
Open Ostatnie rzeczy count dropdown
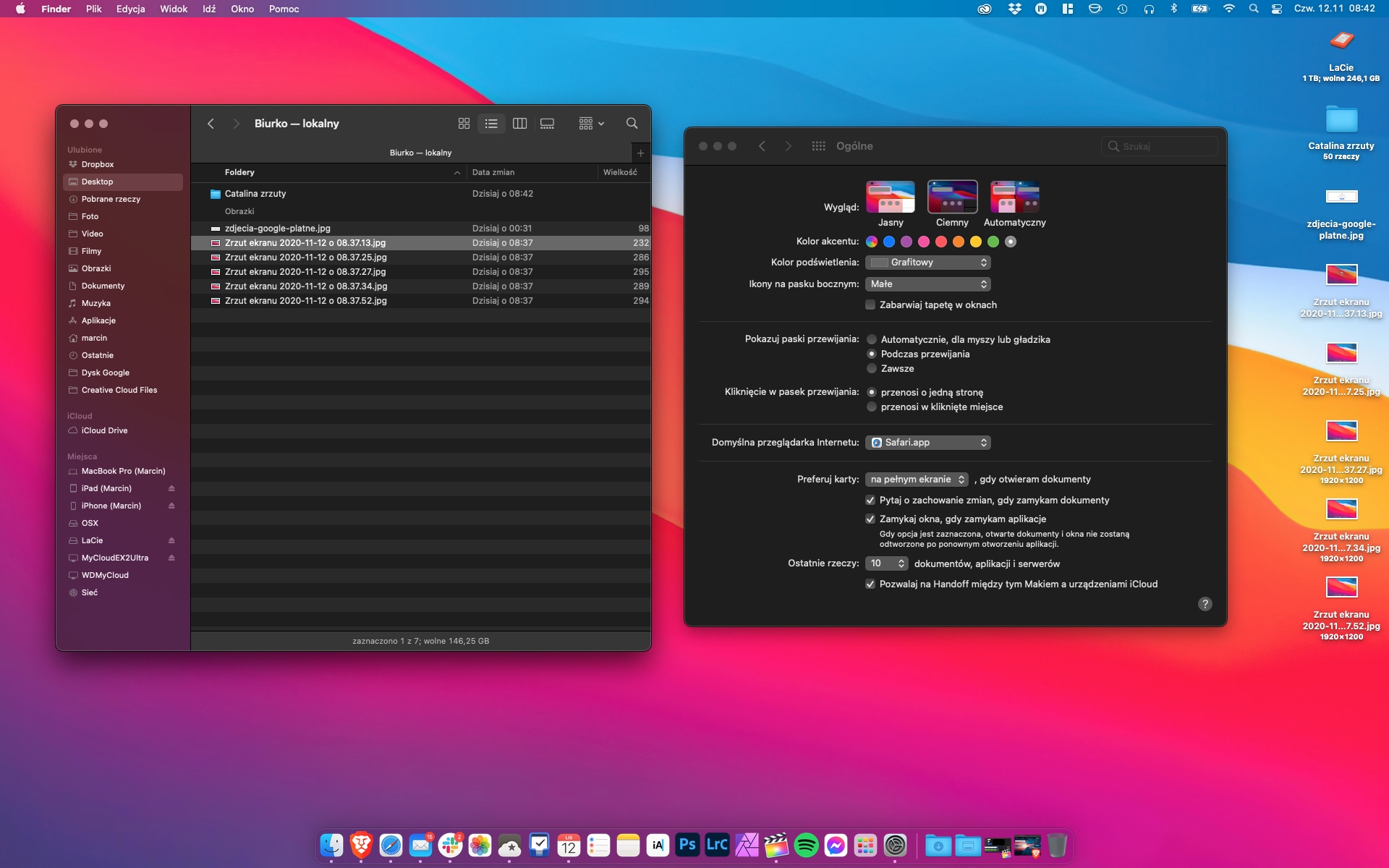point(887,563)
